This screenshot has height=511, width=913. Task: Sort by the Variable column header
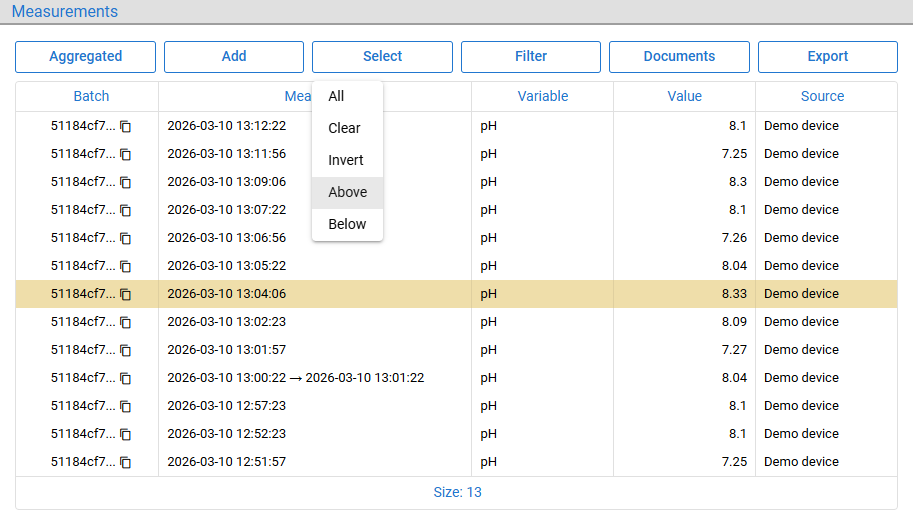tap(543, 96)
